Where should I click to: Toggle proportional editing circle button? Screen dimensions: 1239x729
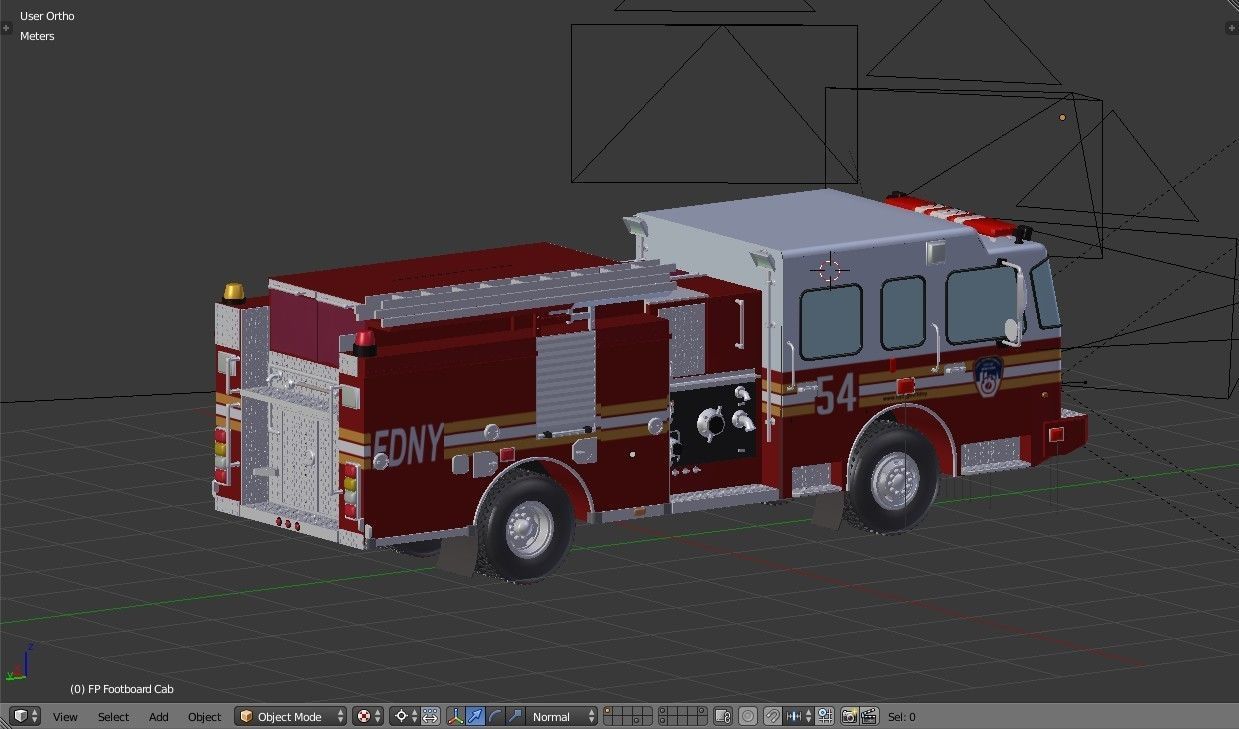point(748,716)
